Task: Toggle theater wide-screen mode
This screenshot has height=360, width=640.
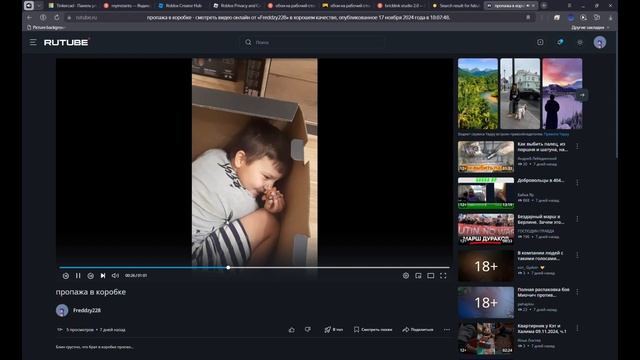Action: click(431, 276)
